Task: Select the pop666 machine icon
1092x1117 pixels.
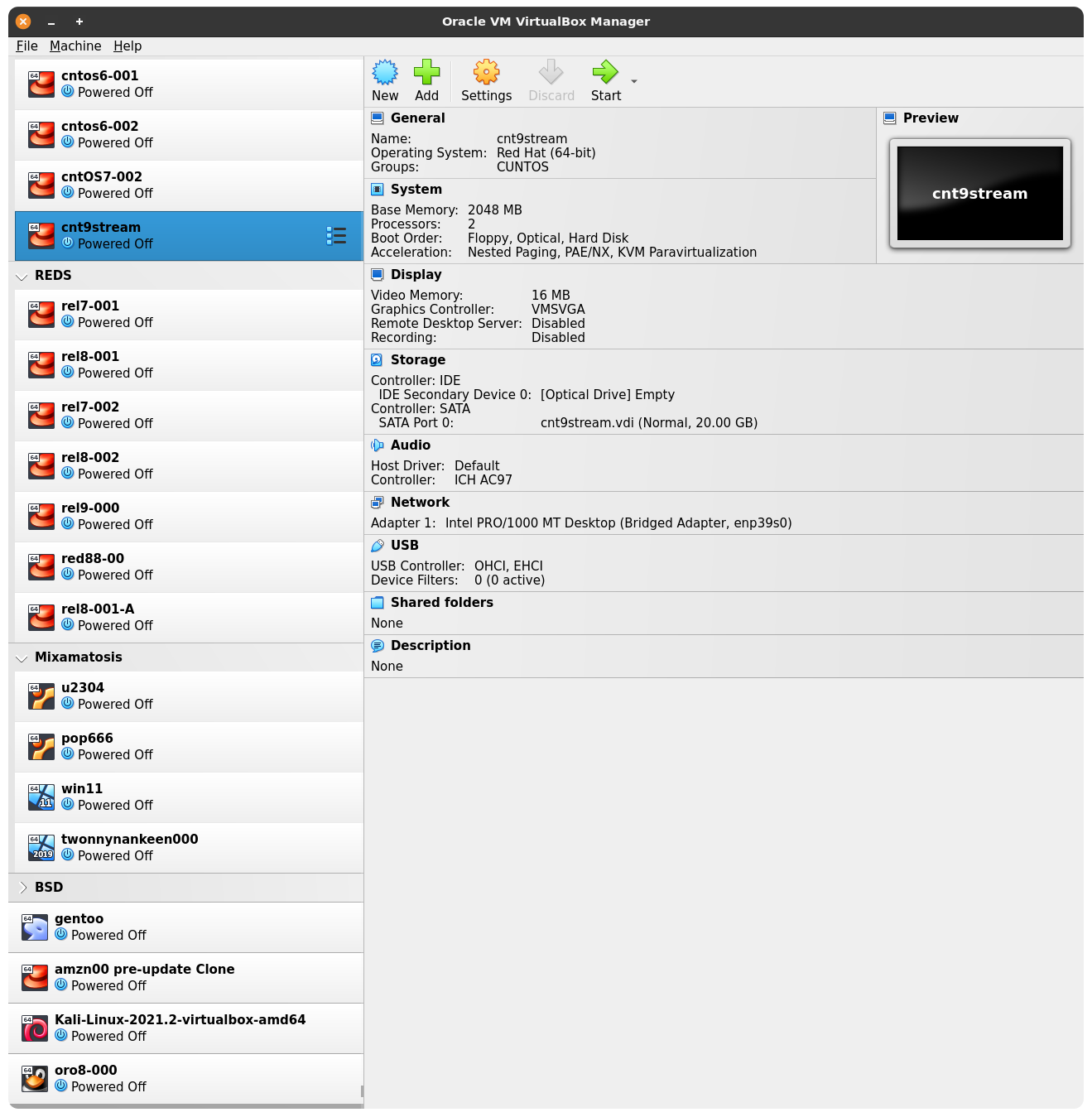Action: pos(41,747)
